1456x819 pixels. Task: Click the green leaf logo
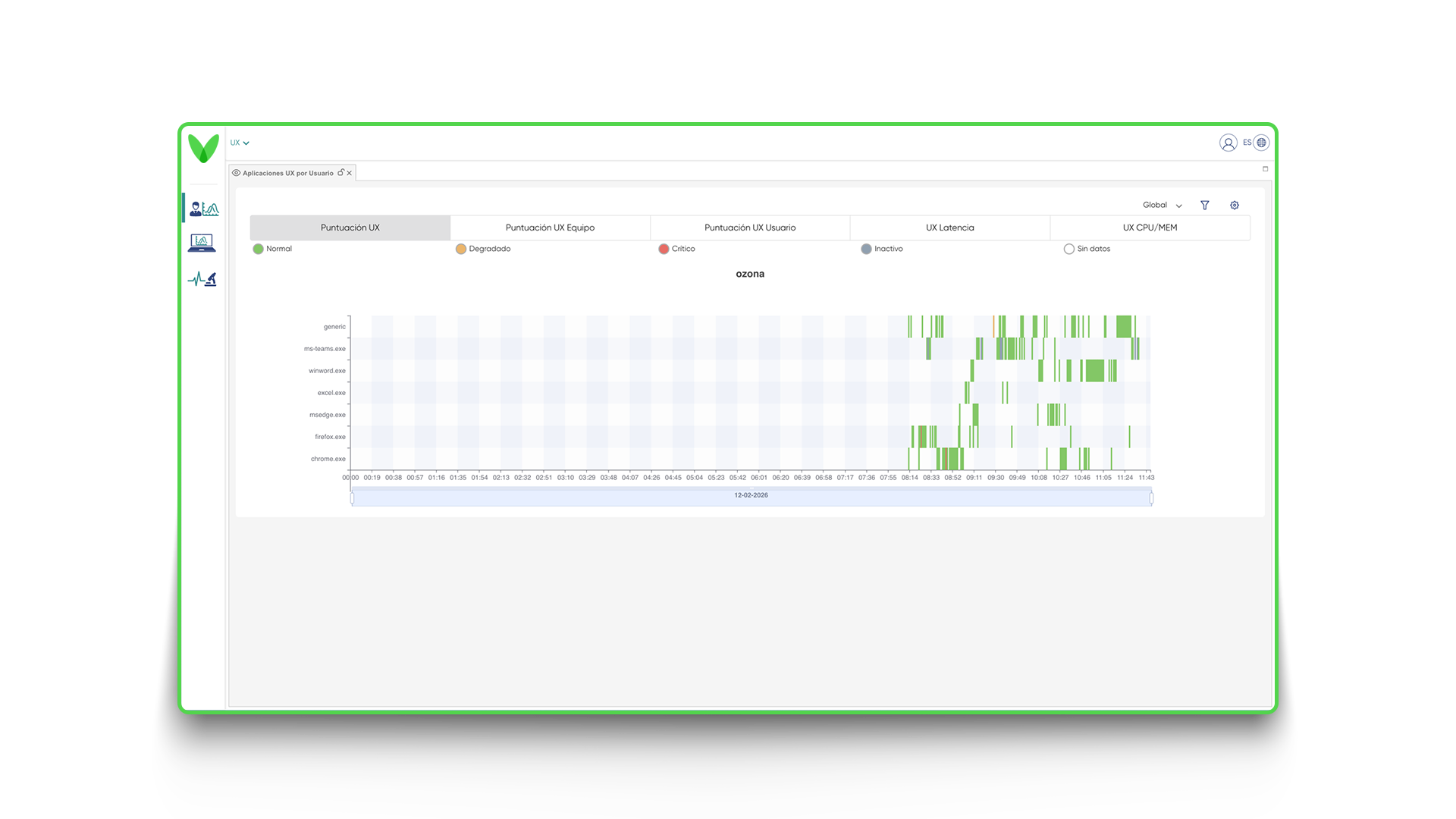pos(203,148)
